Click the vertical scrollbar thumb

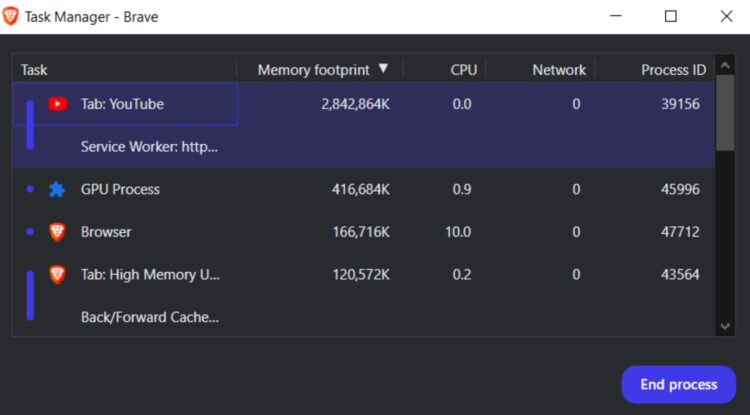[x=725, y=113]
